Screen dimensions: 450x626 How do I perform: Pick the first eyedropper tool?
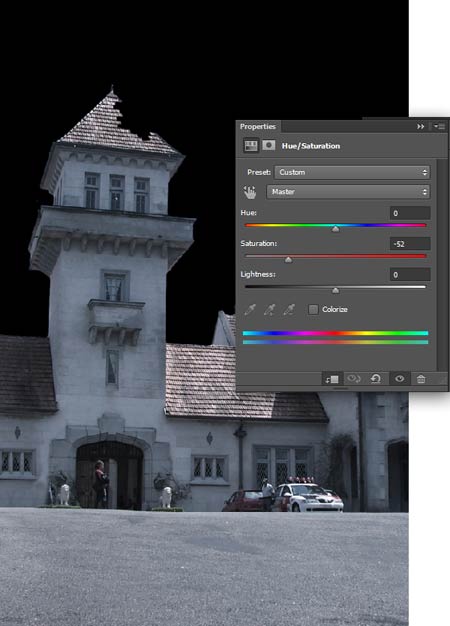[250, 309]
